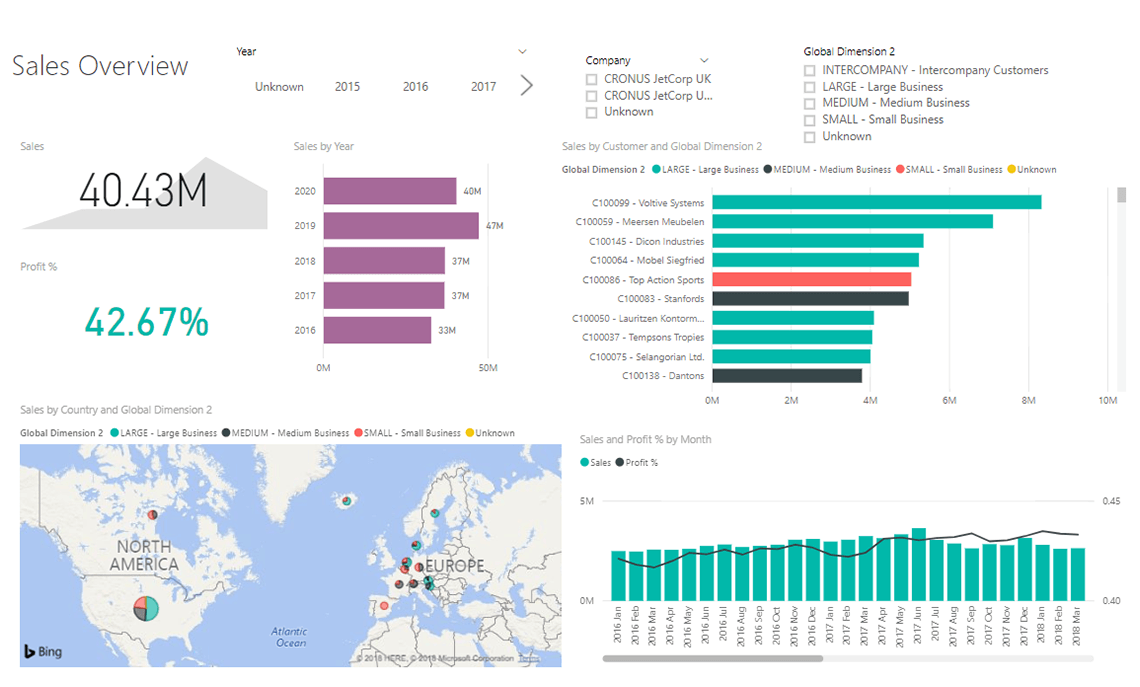Image resolution: width=1140 pixels, height=687 pixels.
Task: Open the Year slicer dropdown chevron
Action: 522,52
